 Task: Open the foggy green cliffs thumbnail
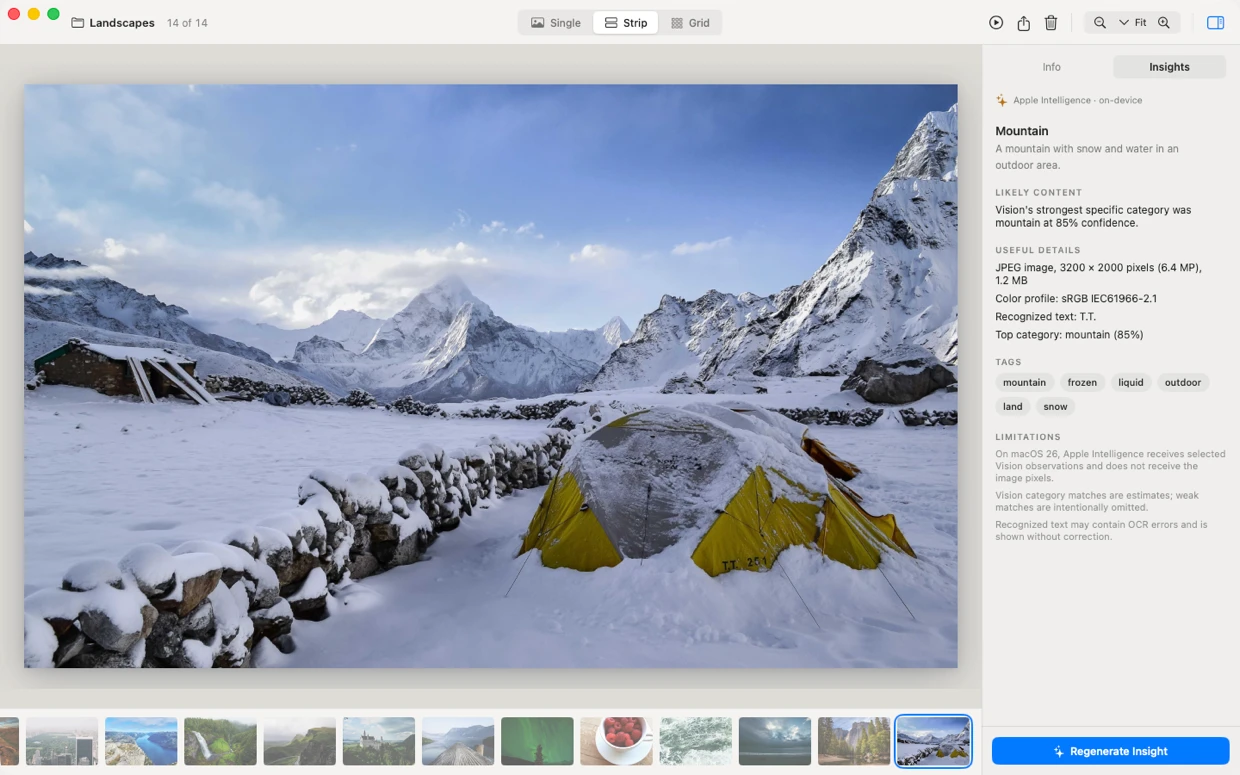299,741
